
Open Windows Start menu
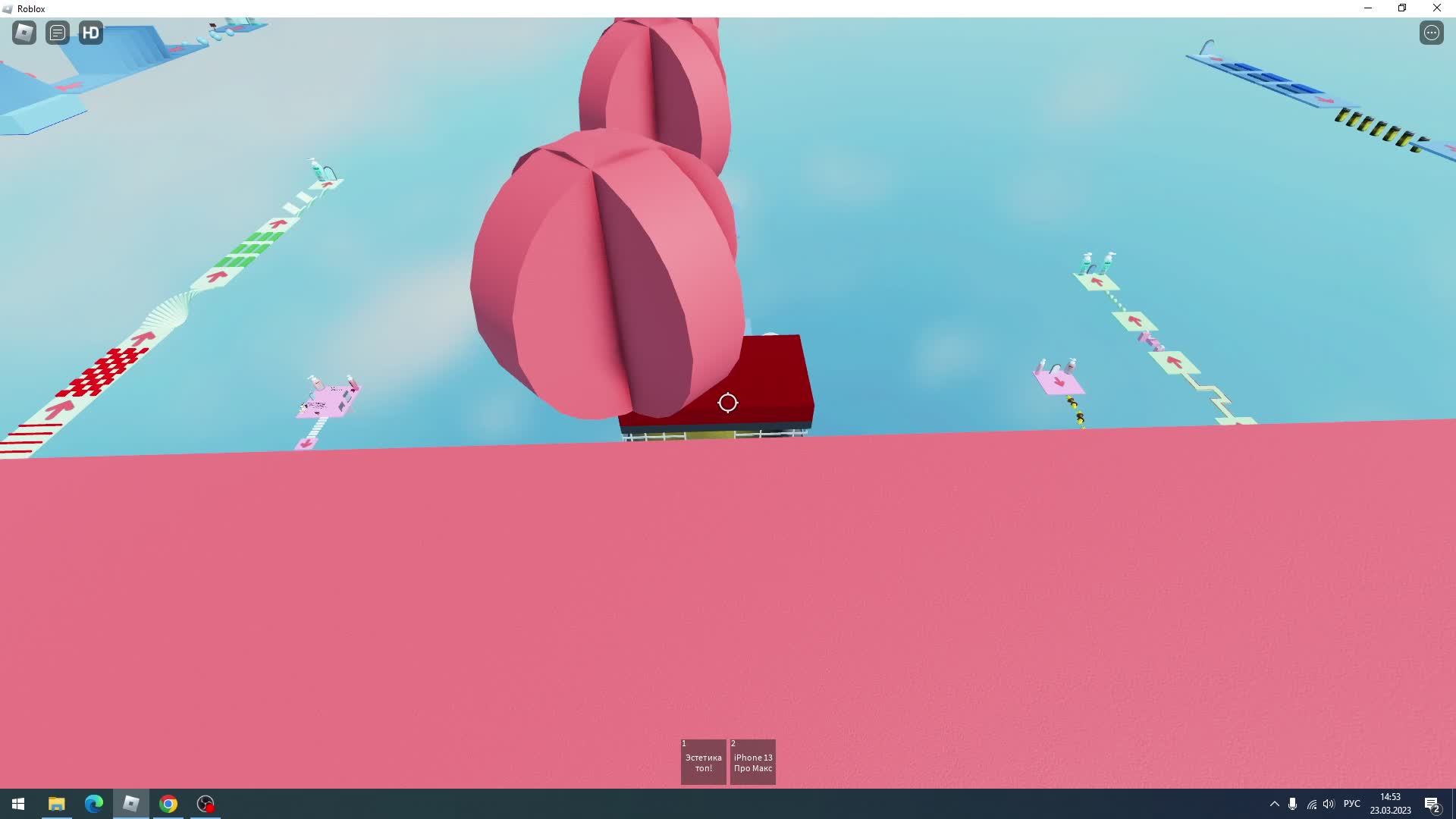(x=18, y=804)
